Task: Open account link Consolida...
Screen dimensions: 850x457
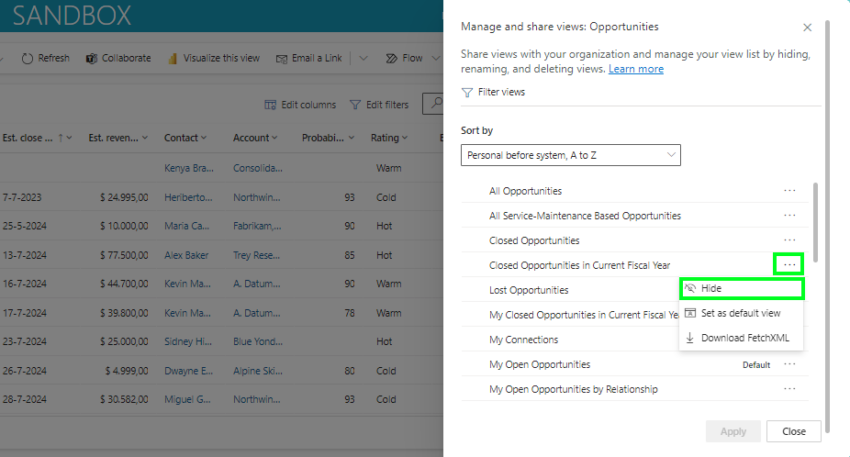Action: point(257,168)
